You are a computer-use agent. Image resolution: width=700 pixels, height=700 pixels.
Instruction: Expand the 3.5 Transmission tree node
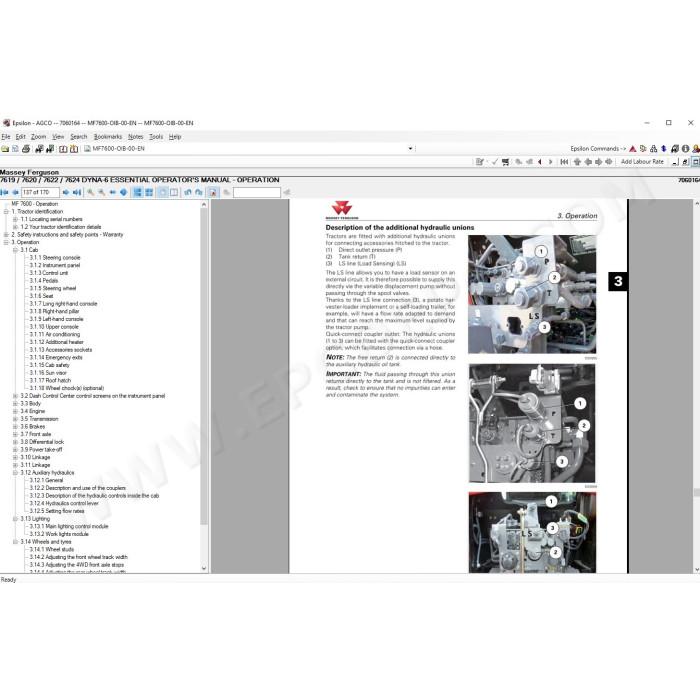15,419
